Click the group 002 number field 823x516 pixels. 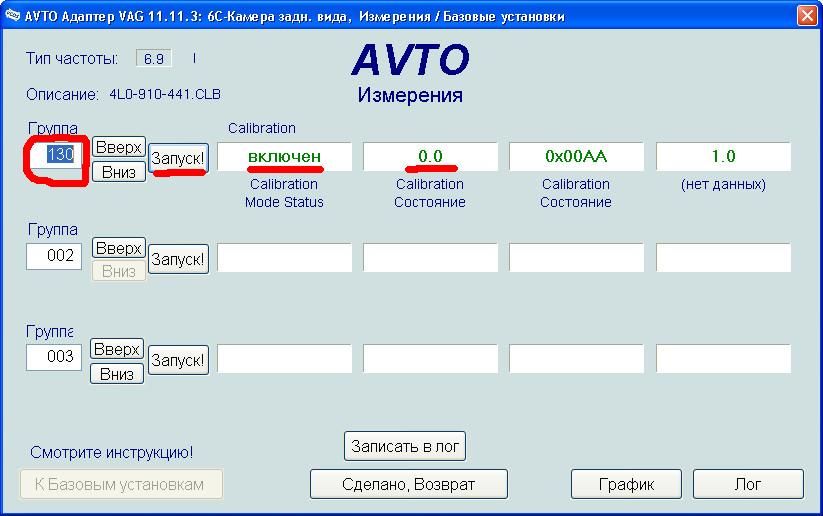(x=54, y=256)
